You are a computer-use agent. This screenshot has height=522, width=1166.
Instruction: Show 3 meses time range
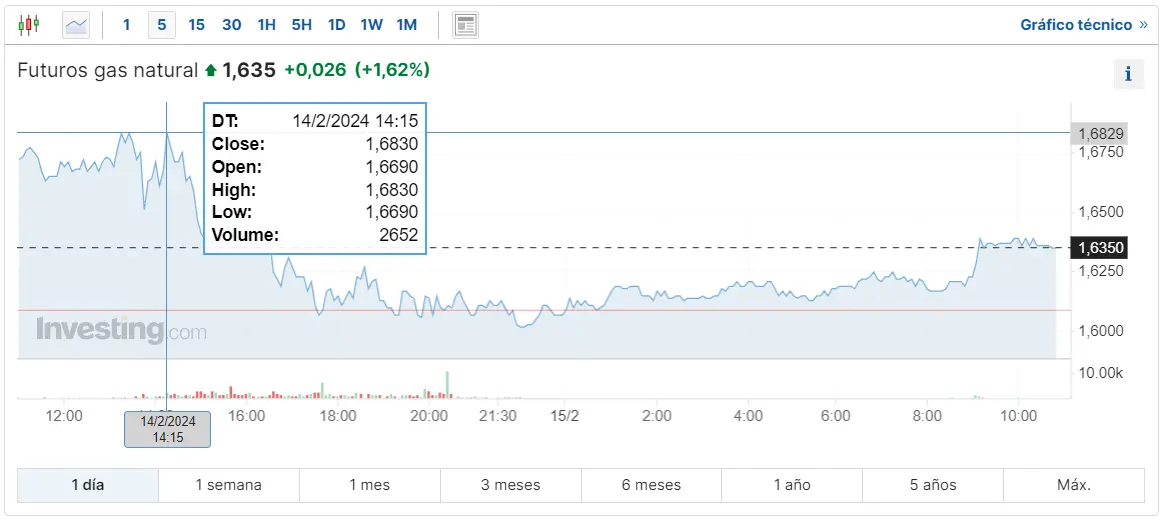click(510, 485)
